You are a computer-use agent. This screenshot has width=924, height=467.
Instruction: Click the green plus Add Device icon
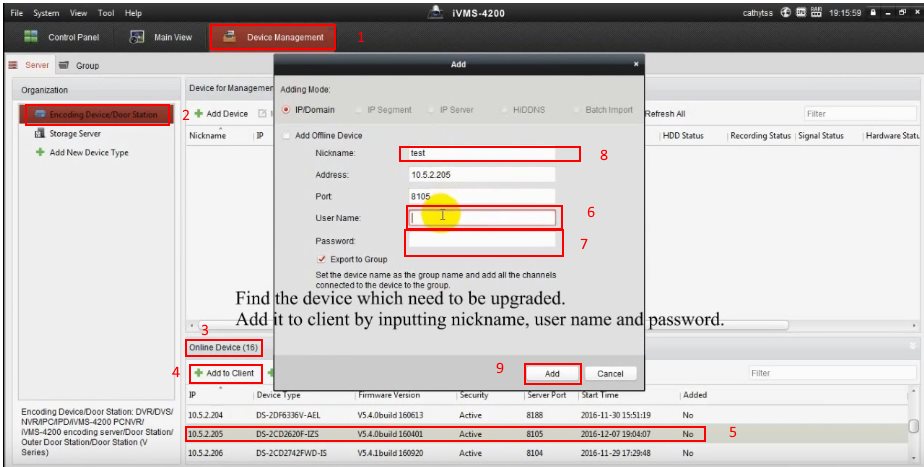199,114
